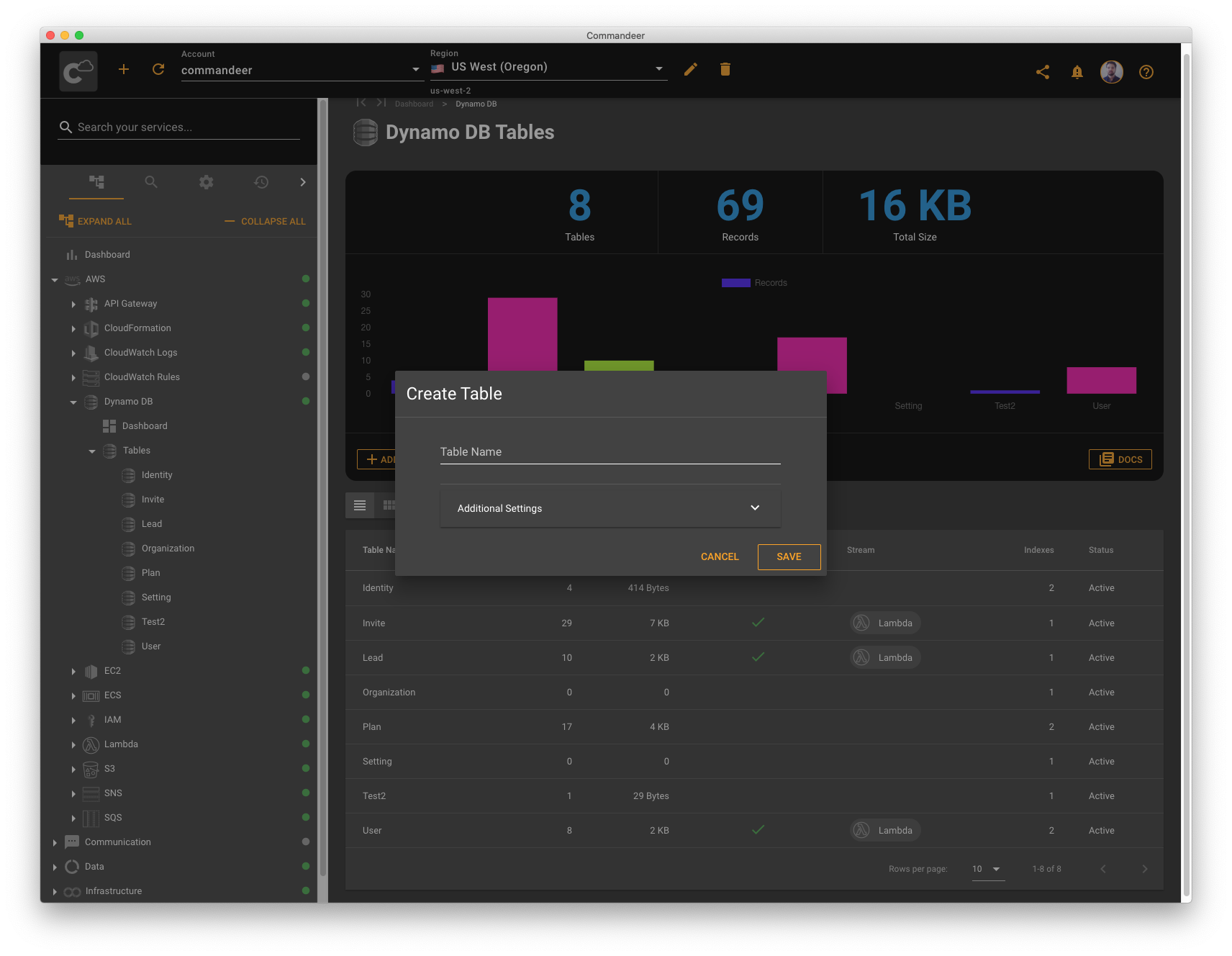Click the sidebar tabs right chevron
This screenshot has width=1232, height=956.
[303, 182]
